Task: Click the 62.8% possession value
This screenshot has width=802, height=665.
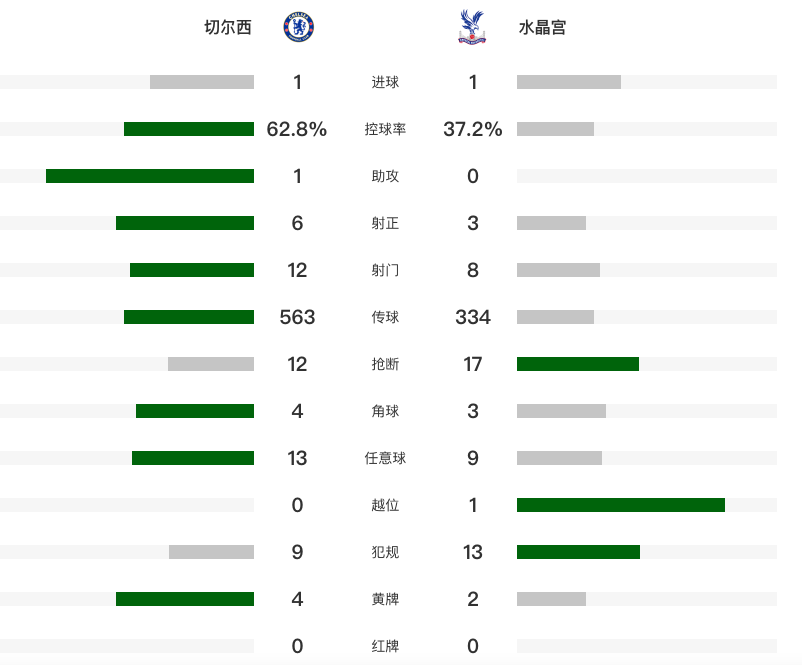Action: (x=297, y=129)
